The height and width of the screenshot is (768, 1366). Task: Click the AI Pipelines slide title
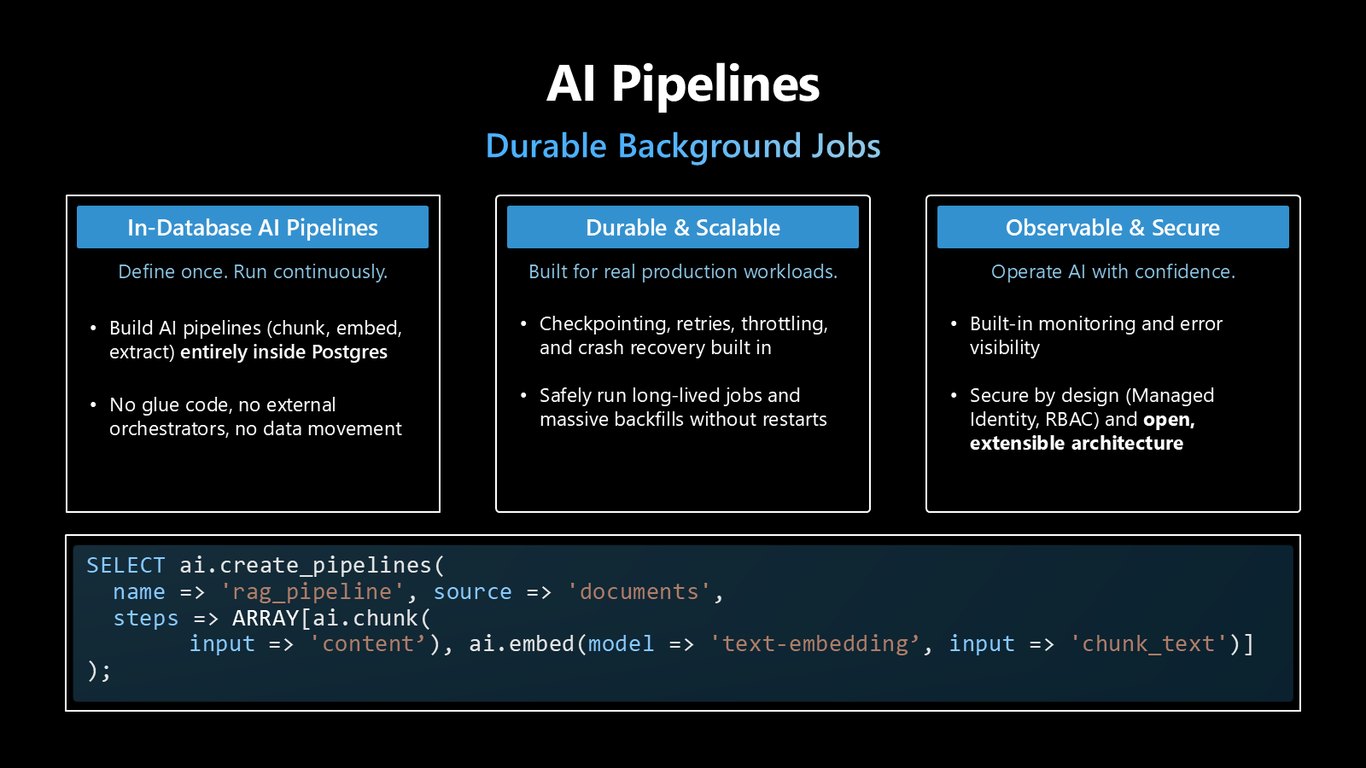coord(683,84)
